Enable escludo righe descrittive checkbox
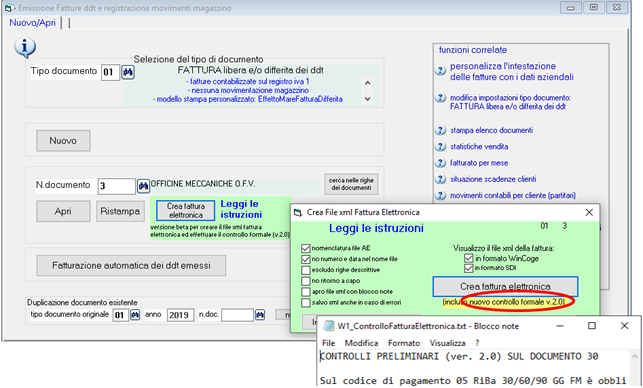Viewport: 643px width, 388px height. coord(305,270)
